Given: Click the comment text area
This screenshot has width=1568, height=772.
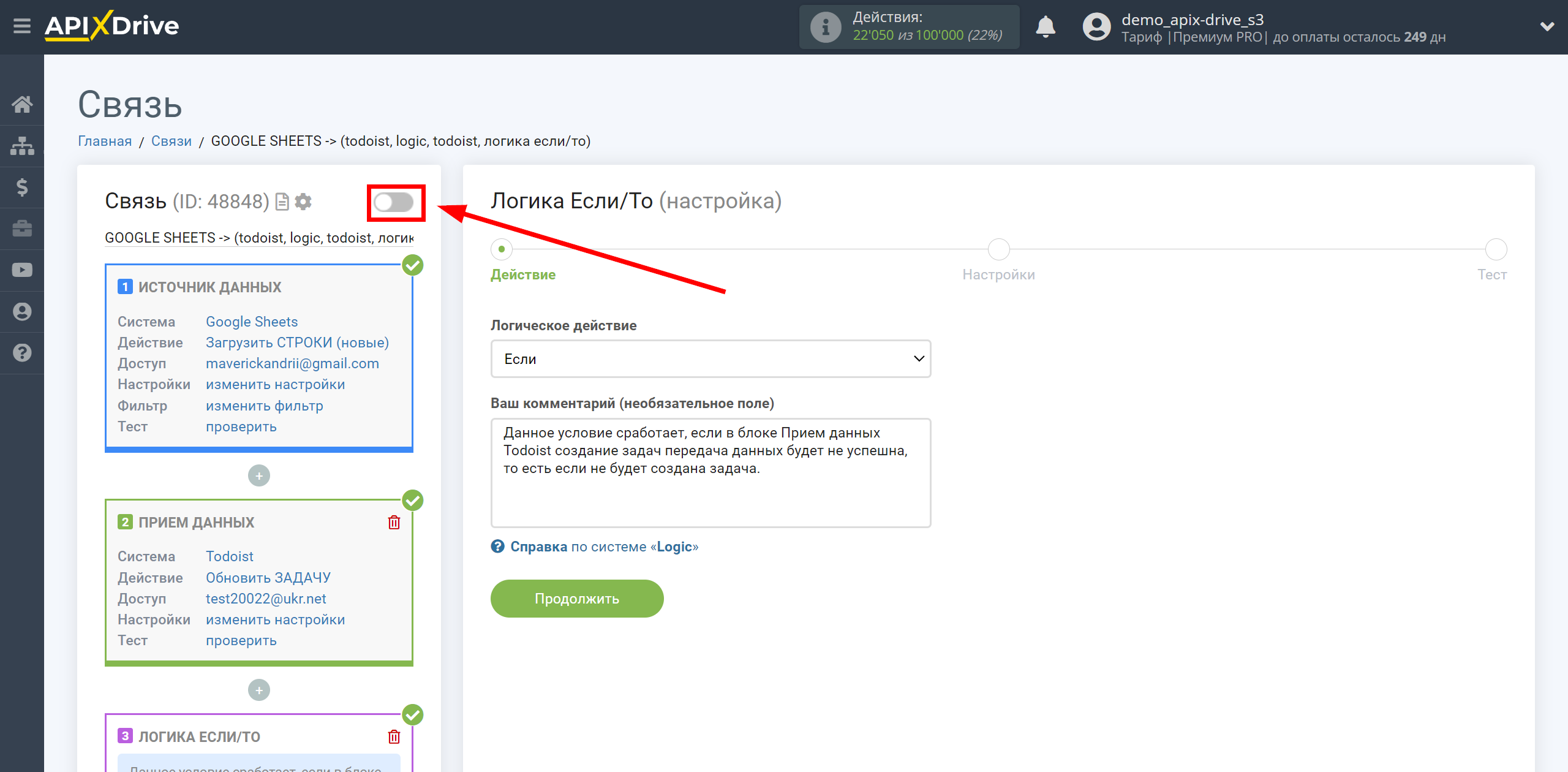Looking at the screenshot, I should coord(710,473).
